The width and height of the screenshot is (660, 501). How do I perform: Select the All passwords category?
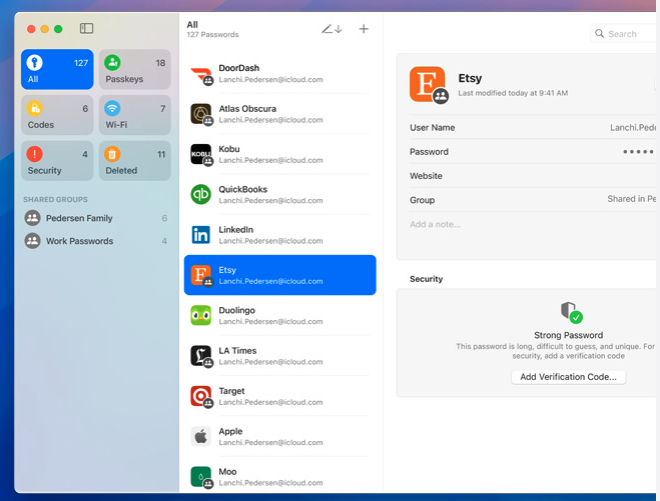57,70
